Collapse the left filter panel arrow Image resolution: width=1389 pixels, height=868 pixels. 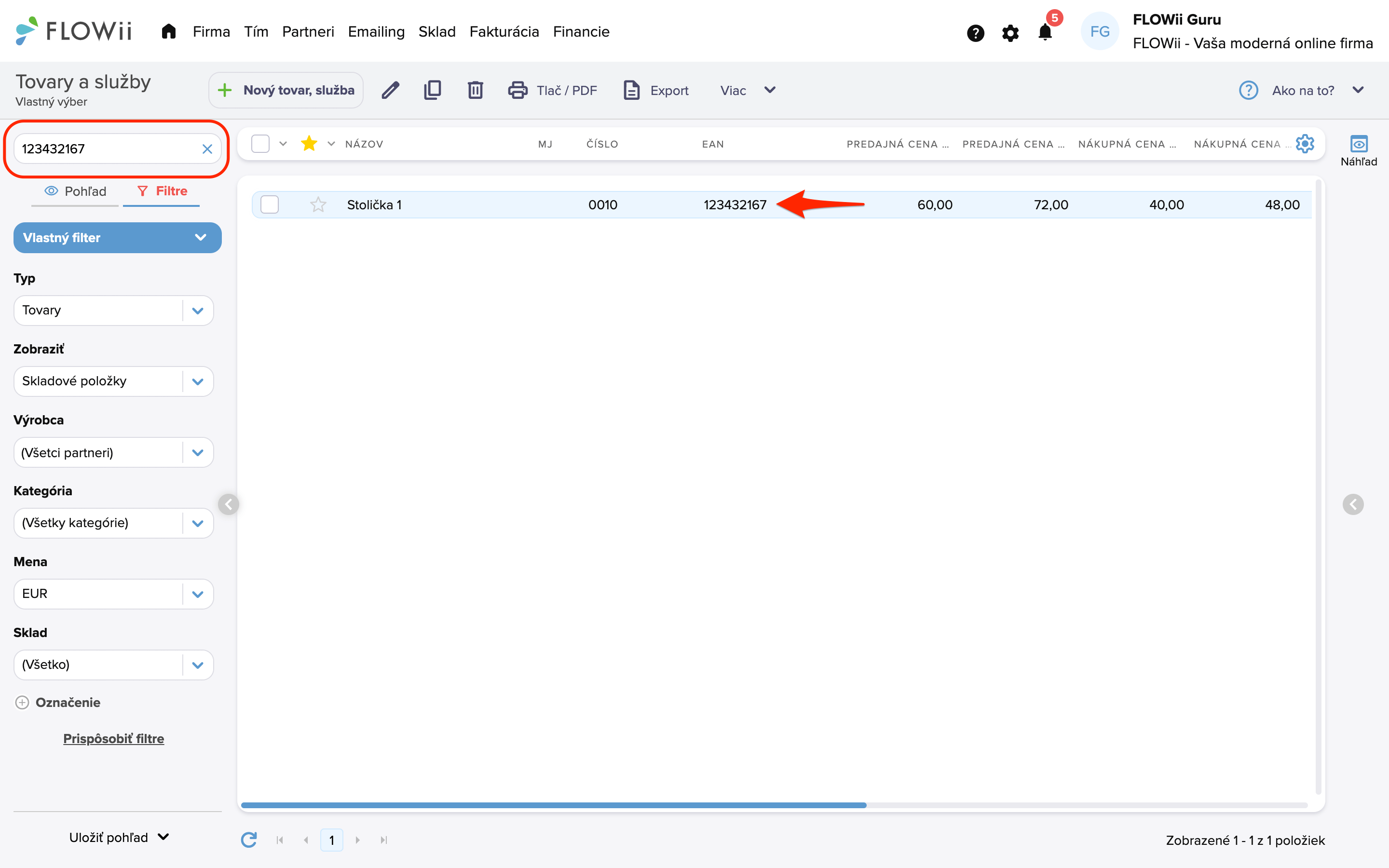click(229, 504)
